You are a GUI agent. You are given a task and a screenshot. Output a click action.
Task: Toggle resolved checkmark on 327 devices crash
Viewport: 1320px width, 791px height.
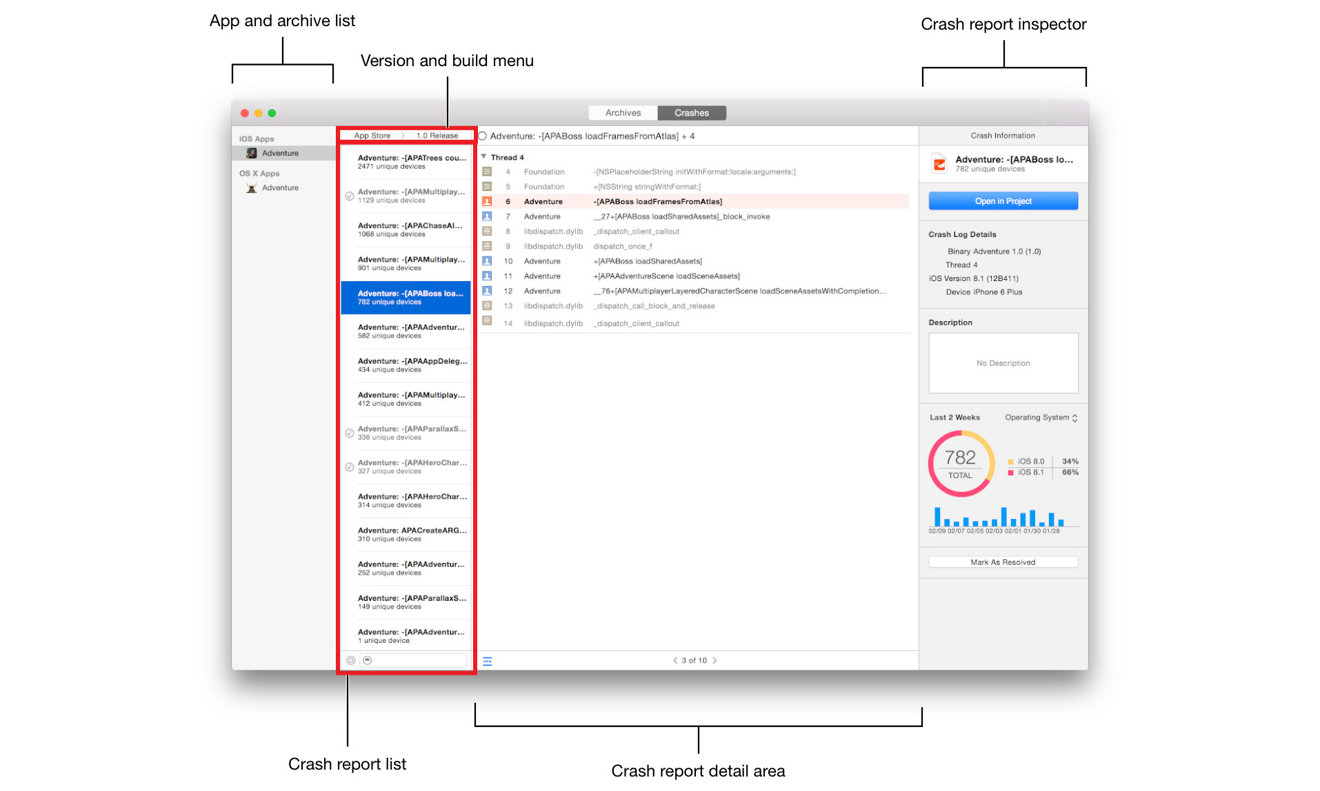(x=349, y=467)
